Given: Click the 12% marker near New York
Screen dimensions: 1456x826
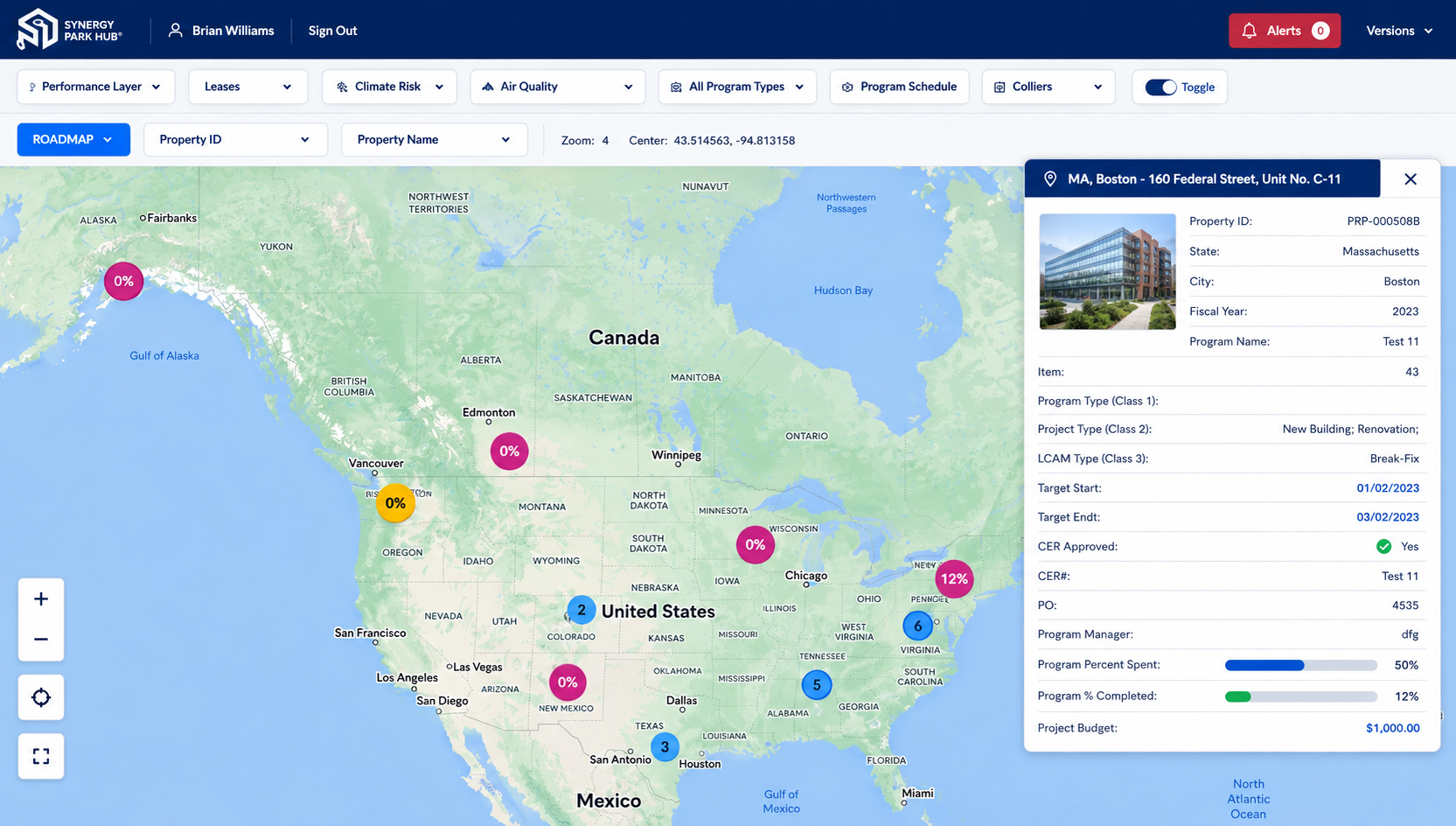Looking at the screenshot, I should click(x=954, y=579).
